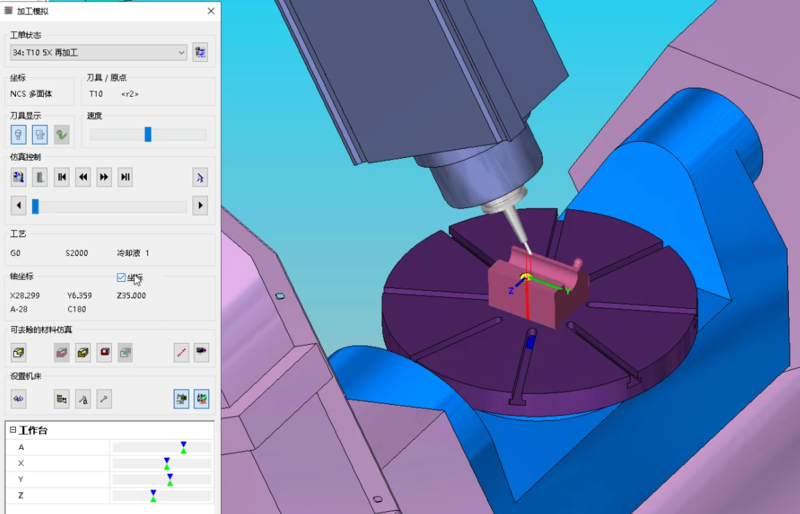Click the first 设置机床 machine view icon

pyautogui.click(x=18, y=398)
